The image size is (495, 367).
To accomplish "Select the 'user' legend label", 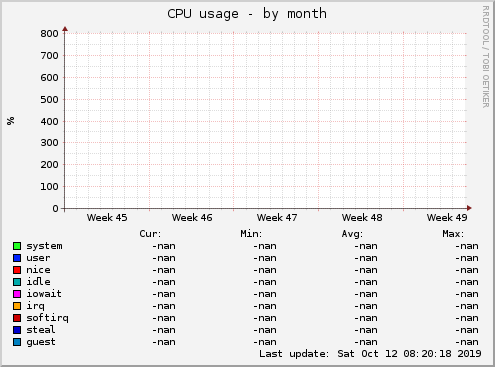I will tap(38, 258).
